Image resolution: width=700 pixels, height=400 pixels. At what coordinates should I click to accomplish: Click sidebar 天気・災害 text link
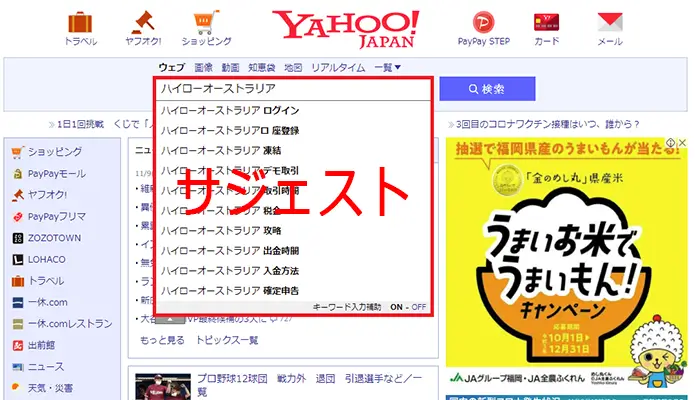[50, 388]
